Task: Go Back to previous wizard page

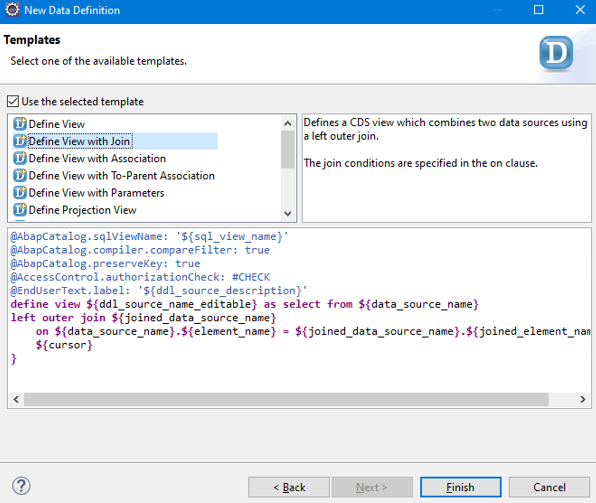Action: [289, 487]
